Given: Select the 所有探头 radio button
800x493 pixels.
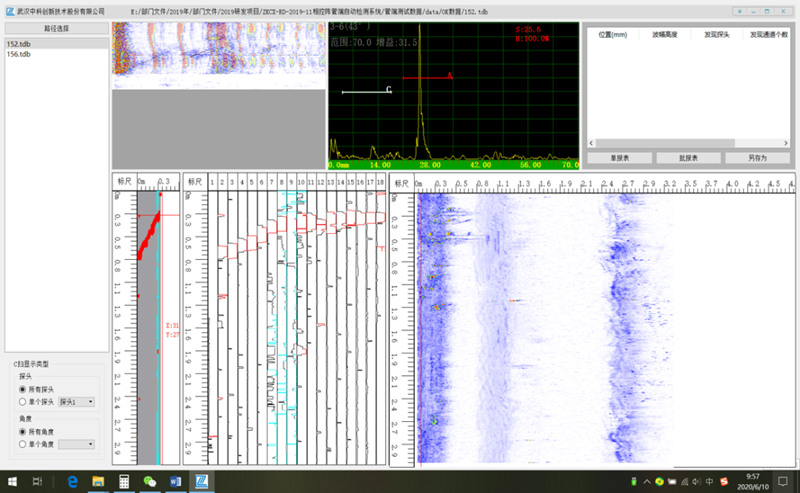Looking at the screenshot, I should point(23,387).
